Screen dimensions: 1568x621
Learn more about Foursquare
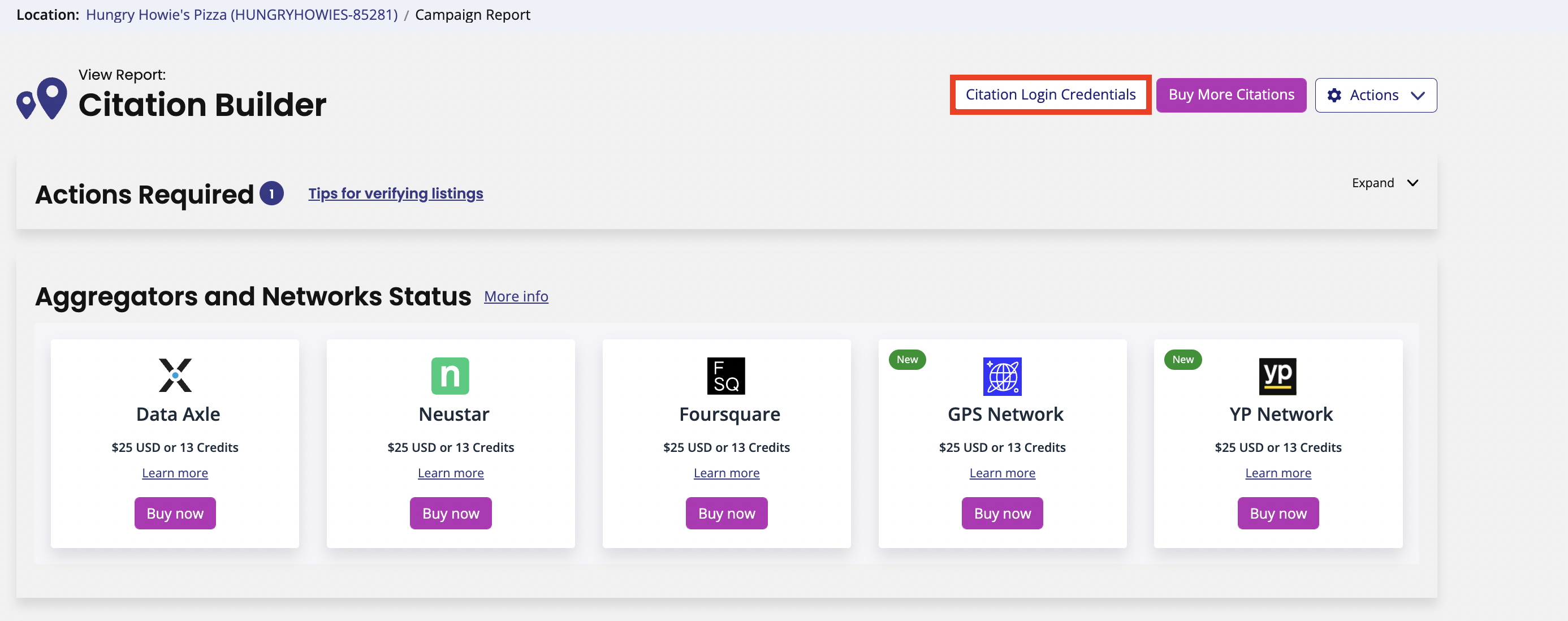click(x=726, y=473)
